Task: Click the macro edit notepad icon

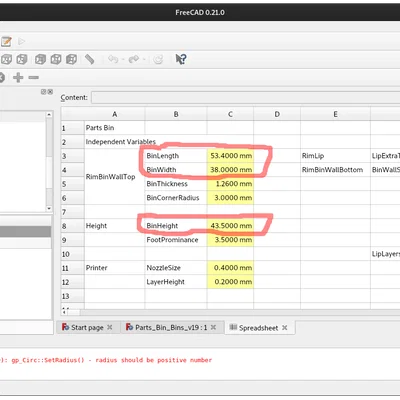Action: (x=6, y=42)
